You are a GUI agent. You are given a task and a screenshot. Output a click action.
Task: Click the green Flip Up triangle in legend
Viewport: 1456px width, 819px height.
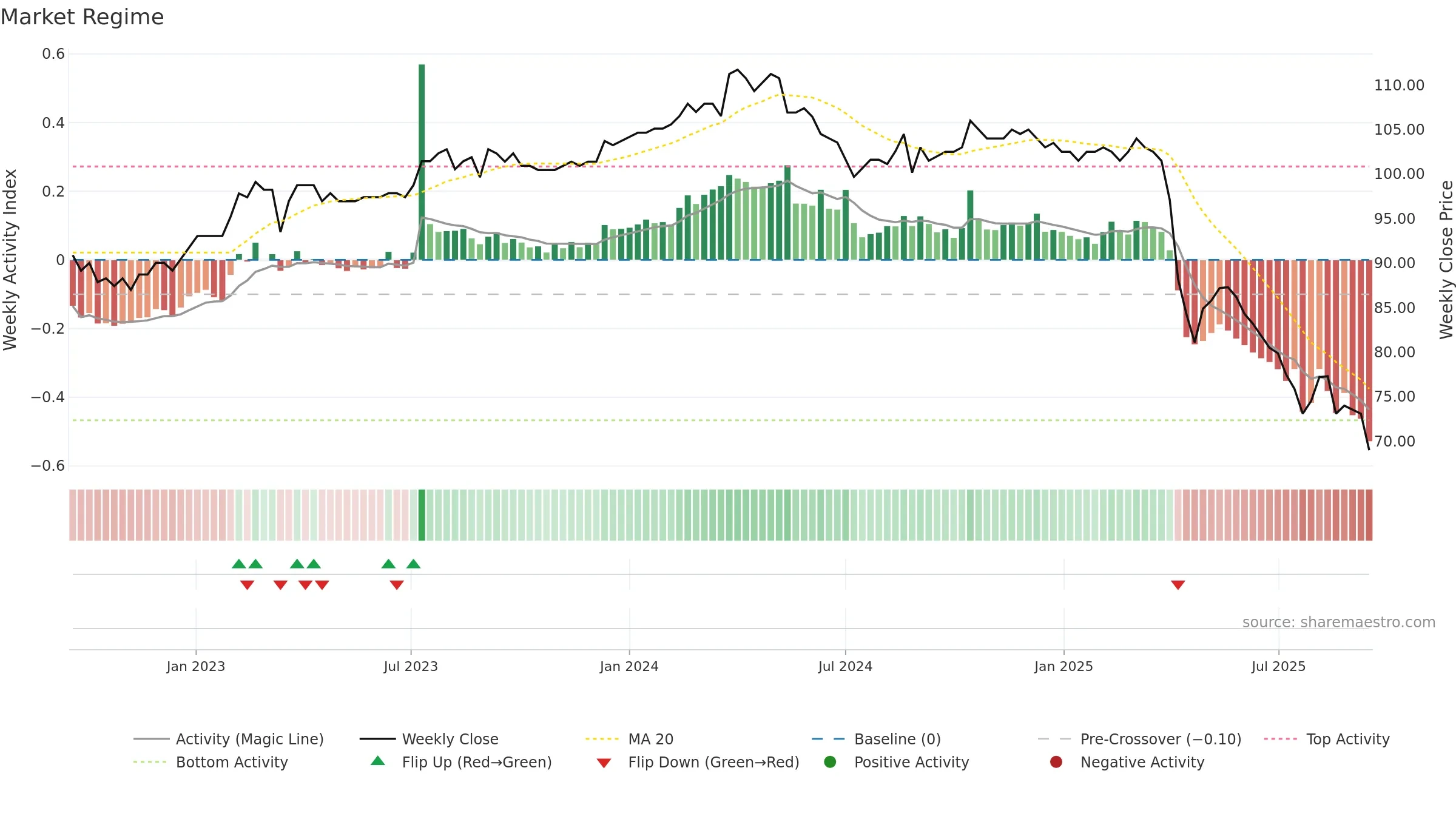[378, 761]
